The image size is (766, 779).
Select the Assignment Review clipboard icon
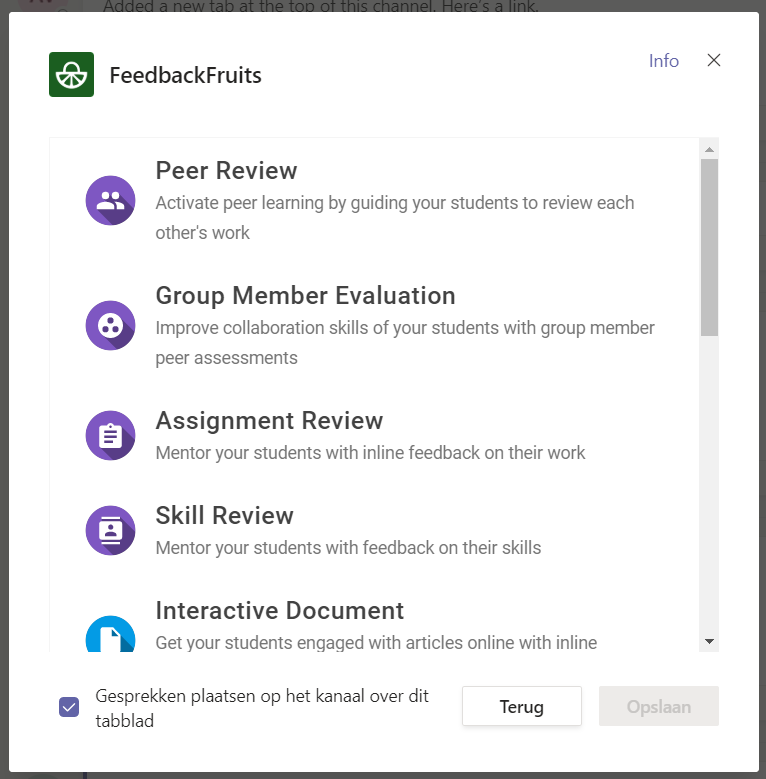(x=110, y=436)
